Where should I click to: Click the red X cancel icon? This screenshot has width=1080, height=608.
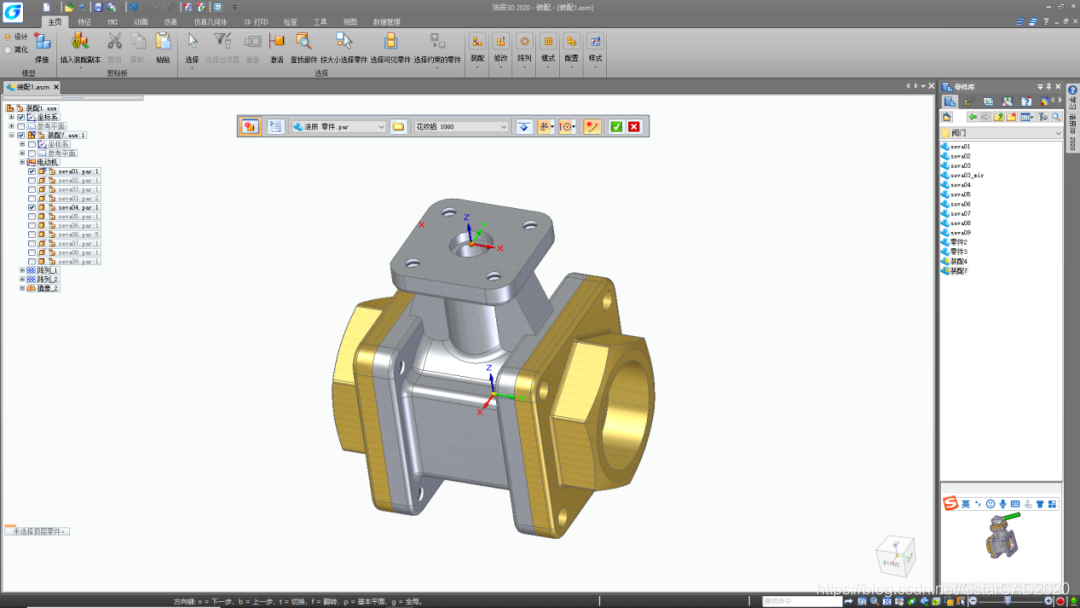pos(634,127)
